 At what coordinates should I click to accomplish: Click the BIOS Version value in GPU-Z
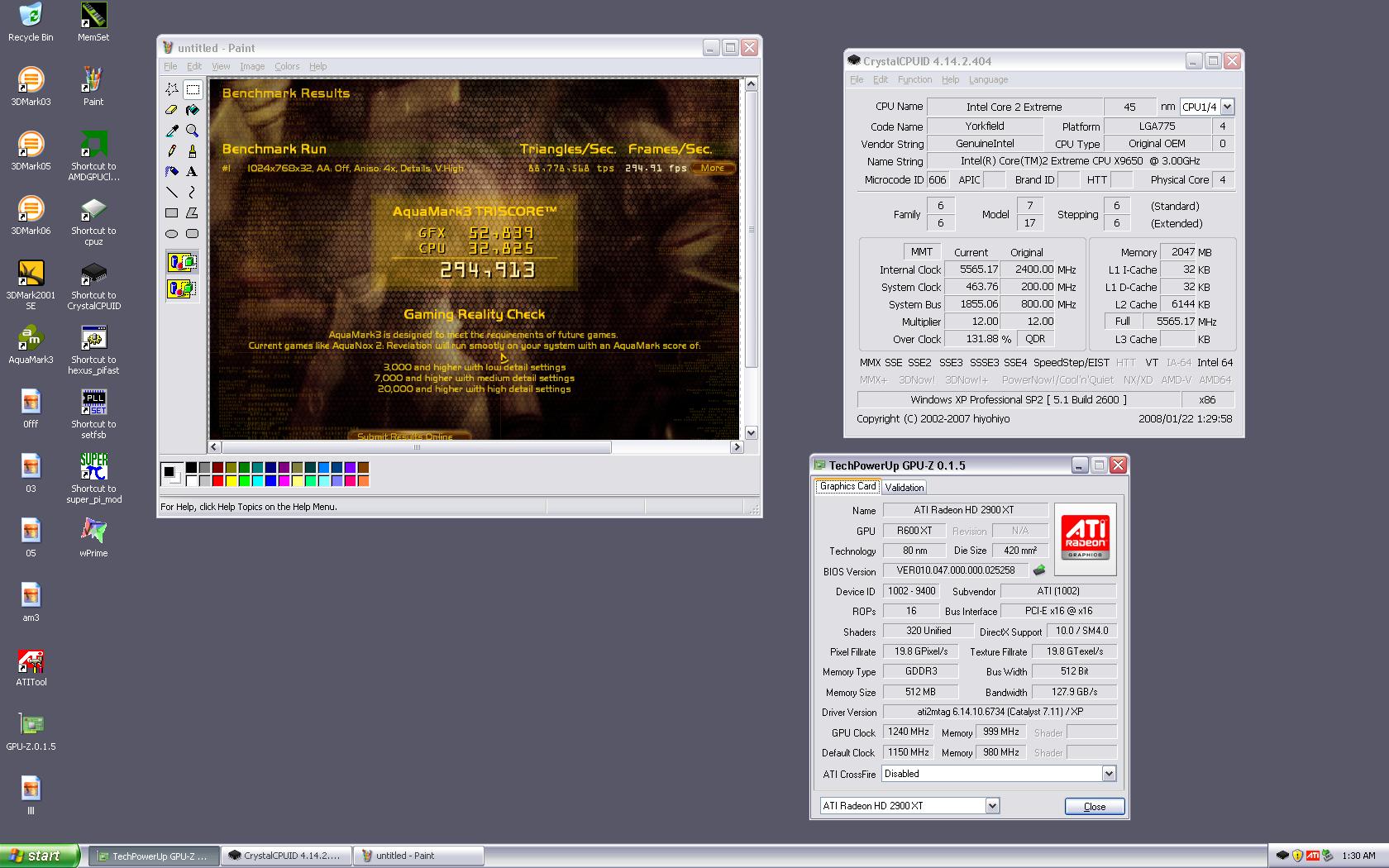click(955, 570)
